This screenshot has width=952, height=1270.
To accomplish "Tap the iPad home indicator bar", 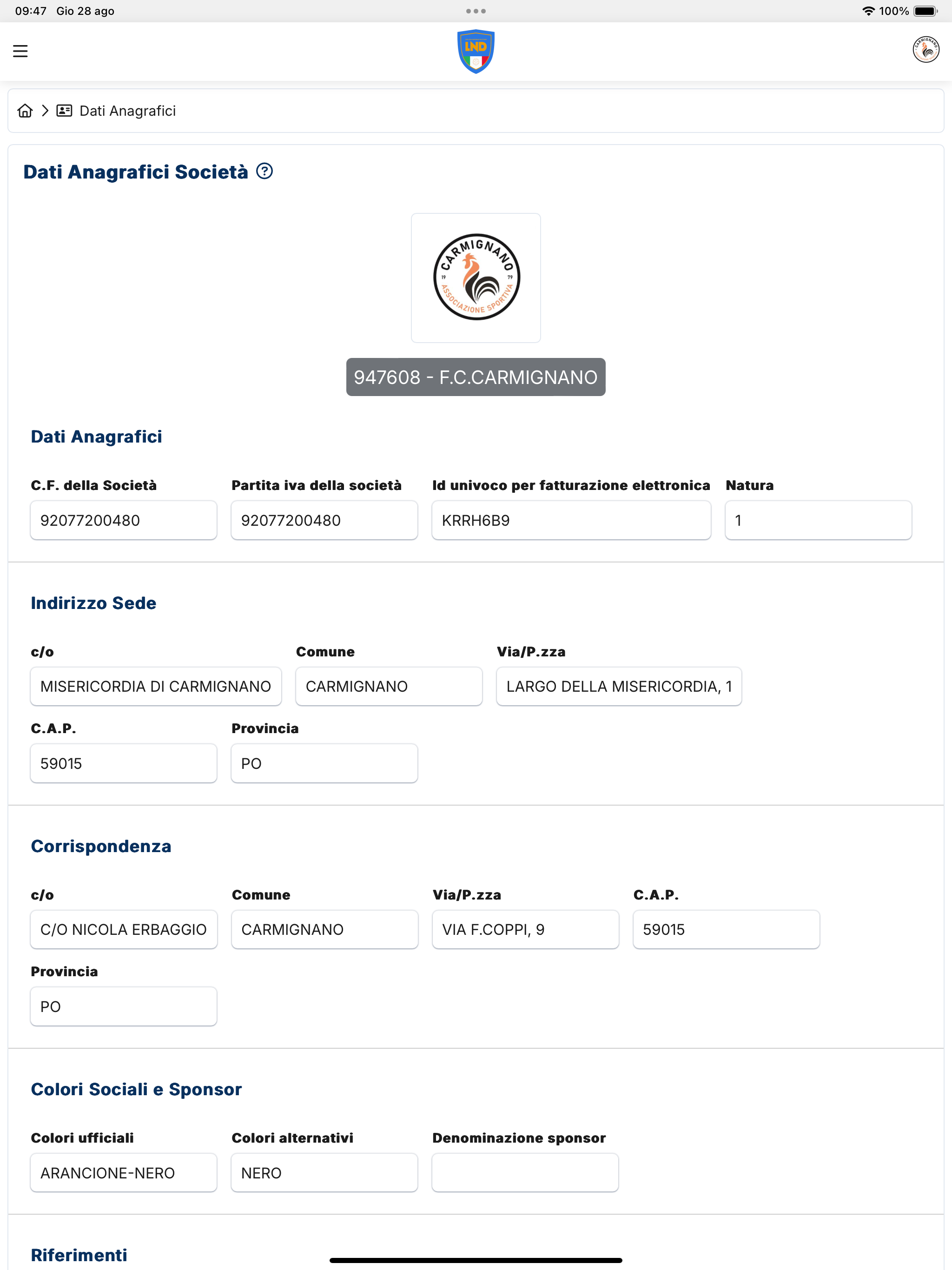I will (476, 1260).
